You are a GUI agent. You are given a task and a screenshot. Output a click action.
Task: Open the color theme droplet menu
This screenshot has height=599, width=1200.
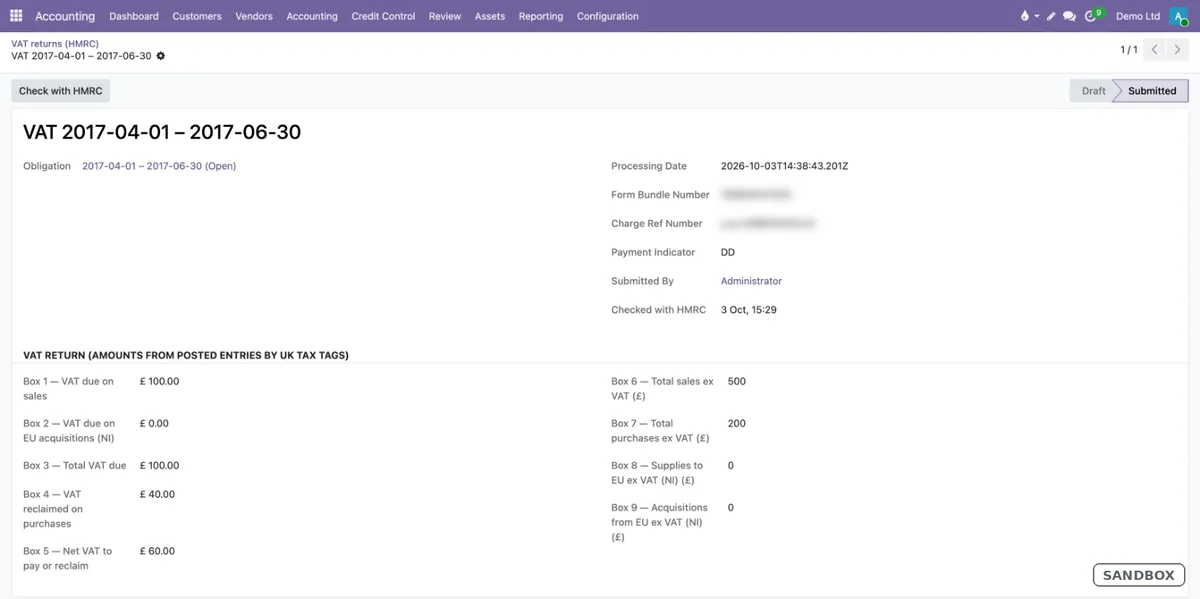click(x=1029, y=16)
